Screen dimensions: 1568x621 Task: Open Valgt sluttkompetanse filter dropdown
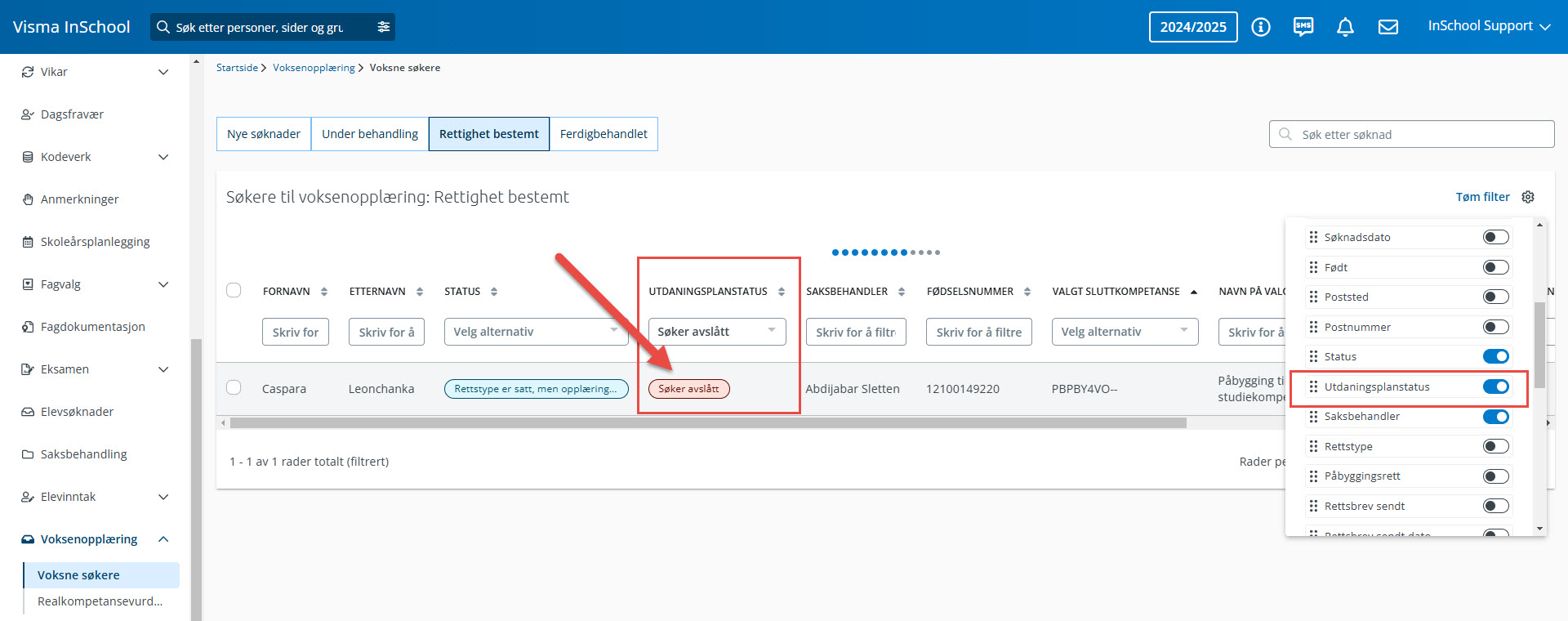pos(1125,332)
